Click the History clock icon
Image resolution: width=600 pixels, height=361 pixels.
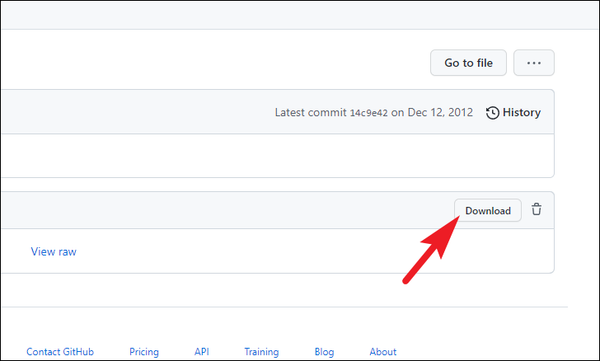[x=492, y=113]
